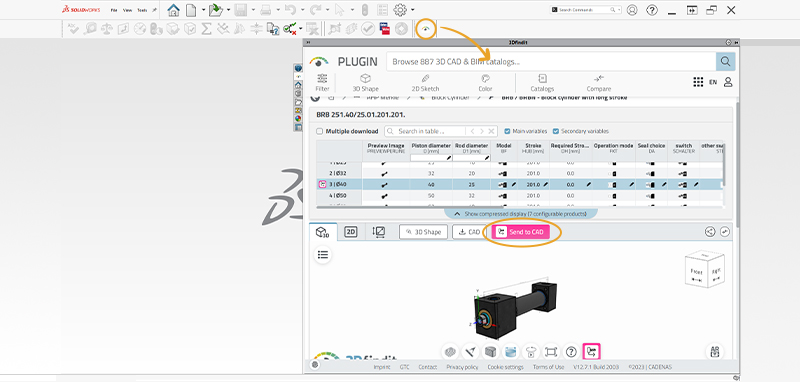This screenshot has height=382, width=800.
Task: Open the SolidWorks Tools menu
Action: click(x=142, y=10)
